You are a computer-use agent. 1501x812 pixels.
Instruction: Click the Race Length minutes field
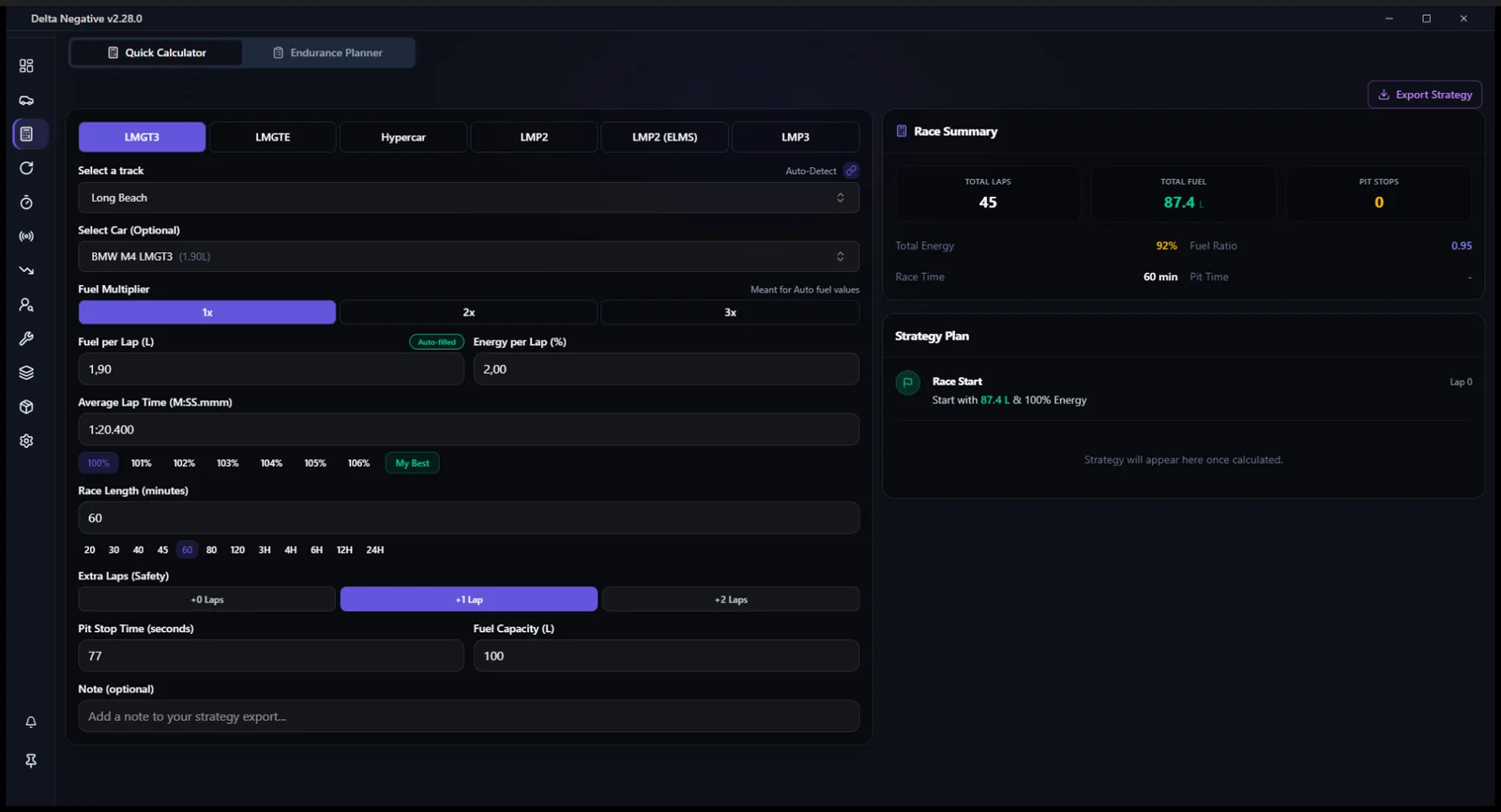pyautogui.click(x=468, y=518)
